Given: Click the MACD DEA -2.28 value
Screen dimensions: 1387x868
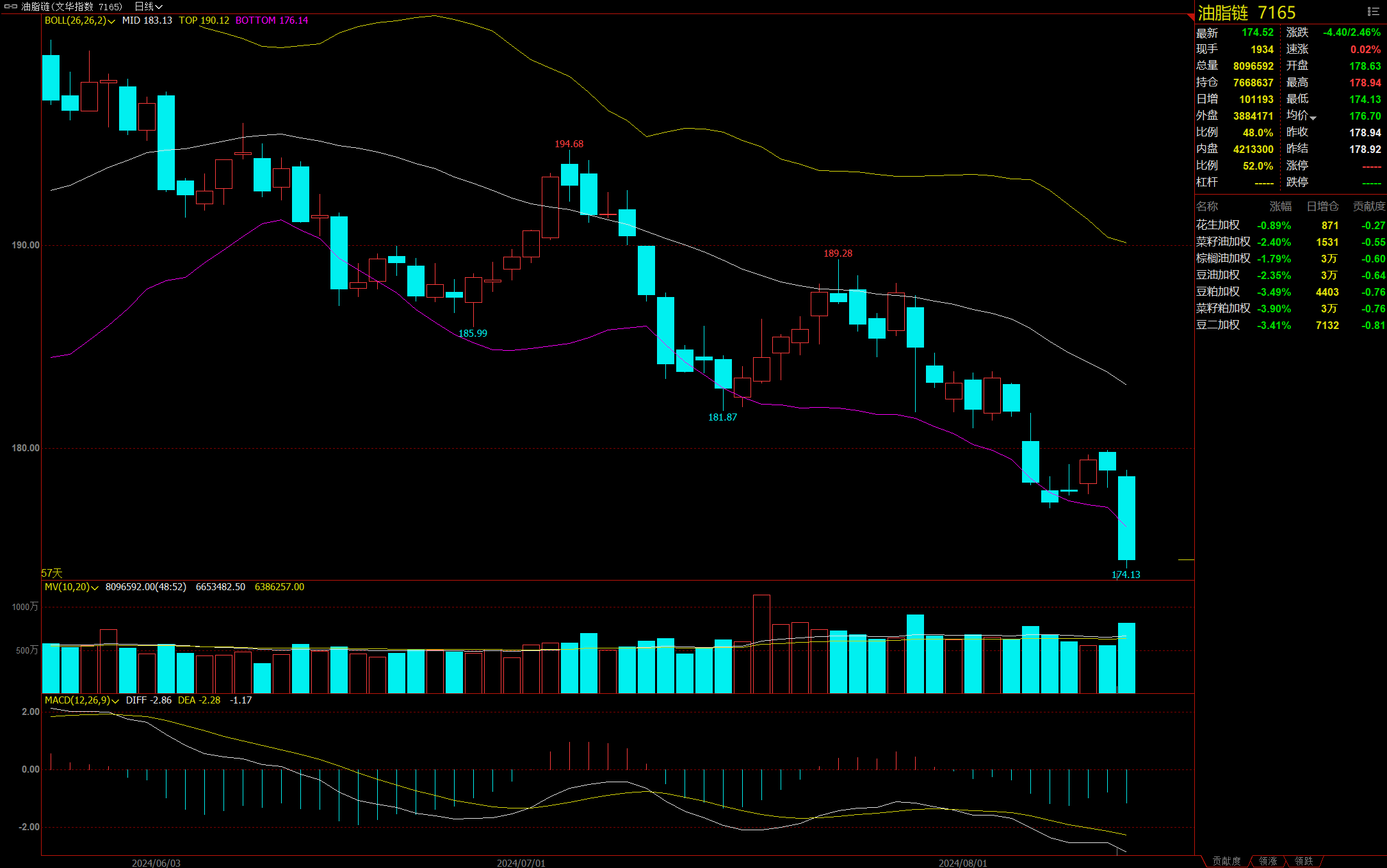Looking at the screenshot, I should [x=199, y=700].
